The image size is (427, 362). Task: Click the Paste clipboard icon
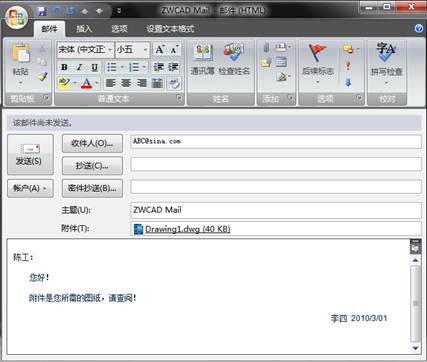coord(21,53)
